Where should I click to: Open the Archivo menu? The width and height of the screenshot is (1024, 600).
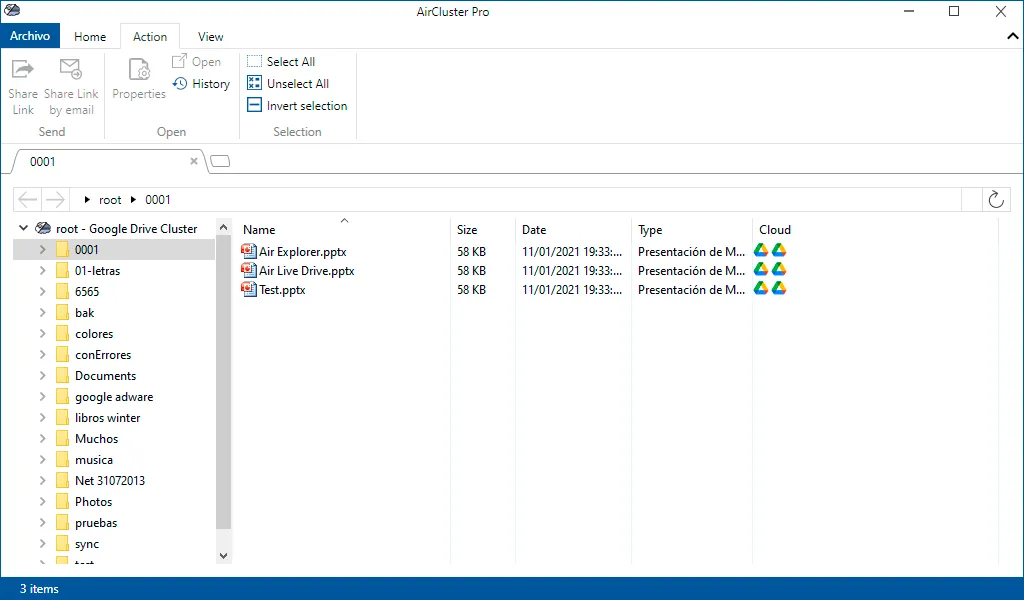[30, 36]
